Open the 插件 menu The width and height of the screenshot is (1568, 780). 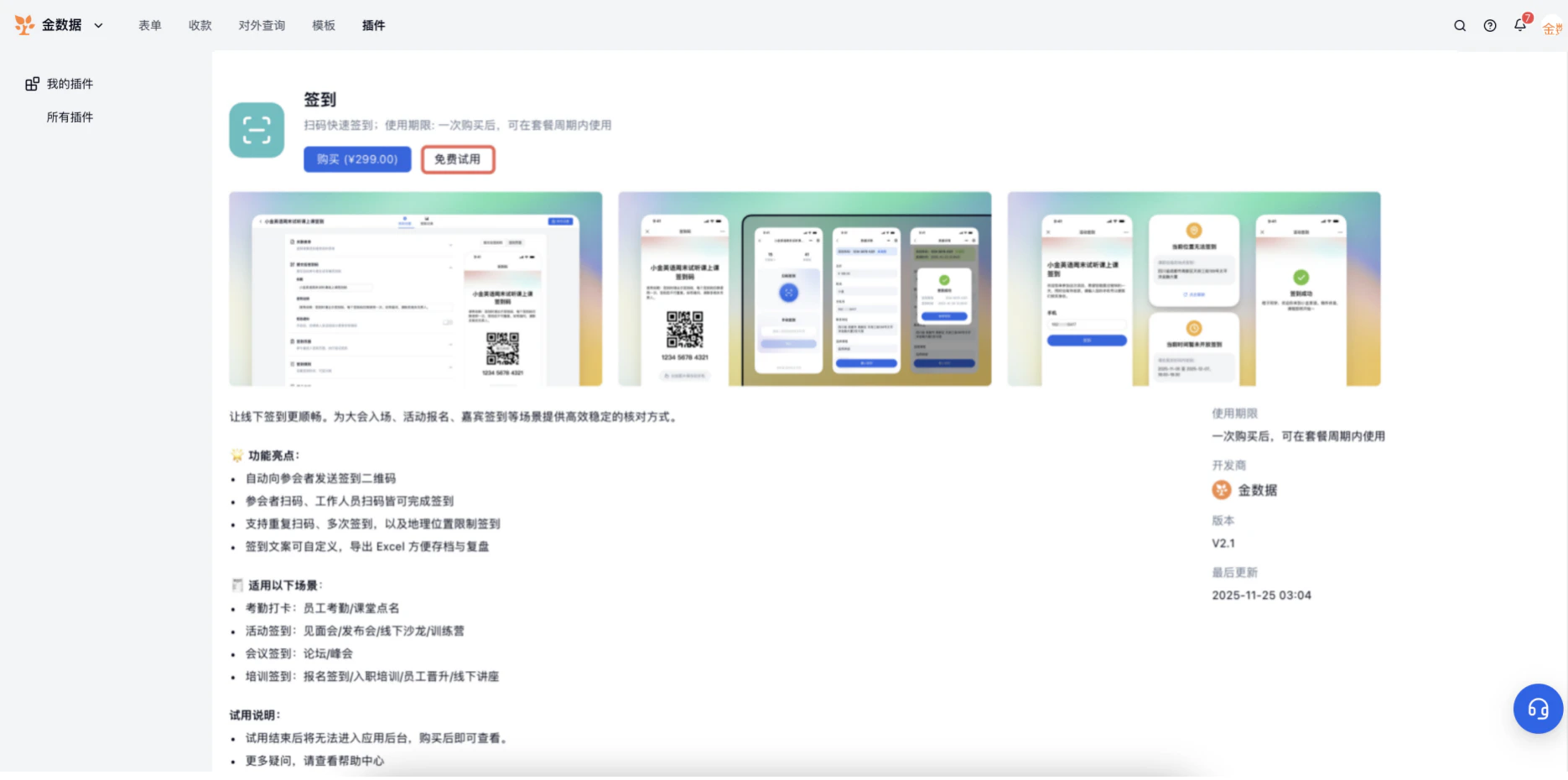(x=374, y=25)
